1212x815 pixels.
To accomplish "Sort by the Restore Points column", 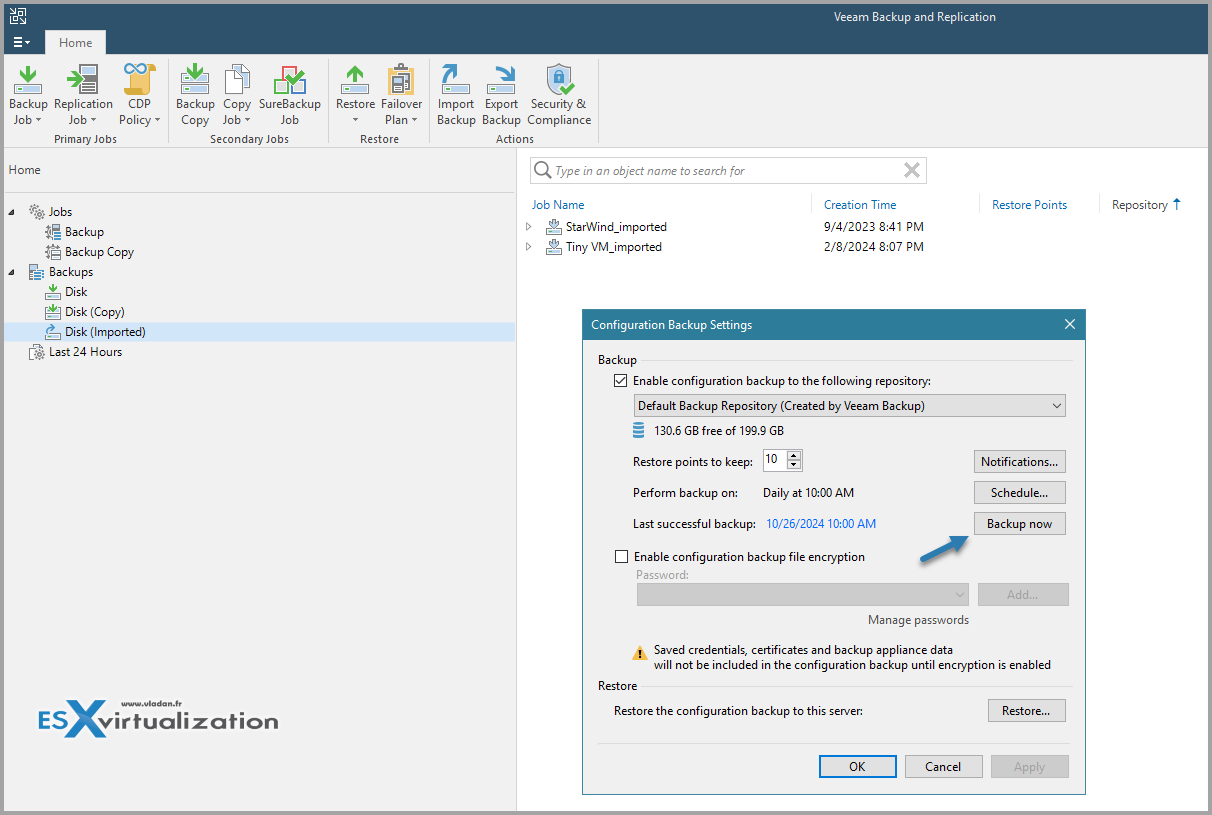I will click(x=1029, y=205).
